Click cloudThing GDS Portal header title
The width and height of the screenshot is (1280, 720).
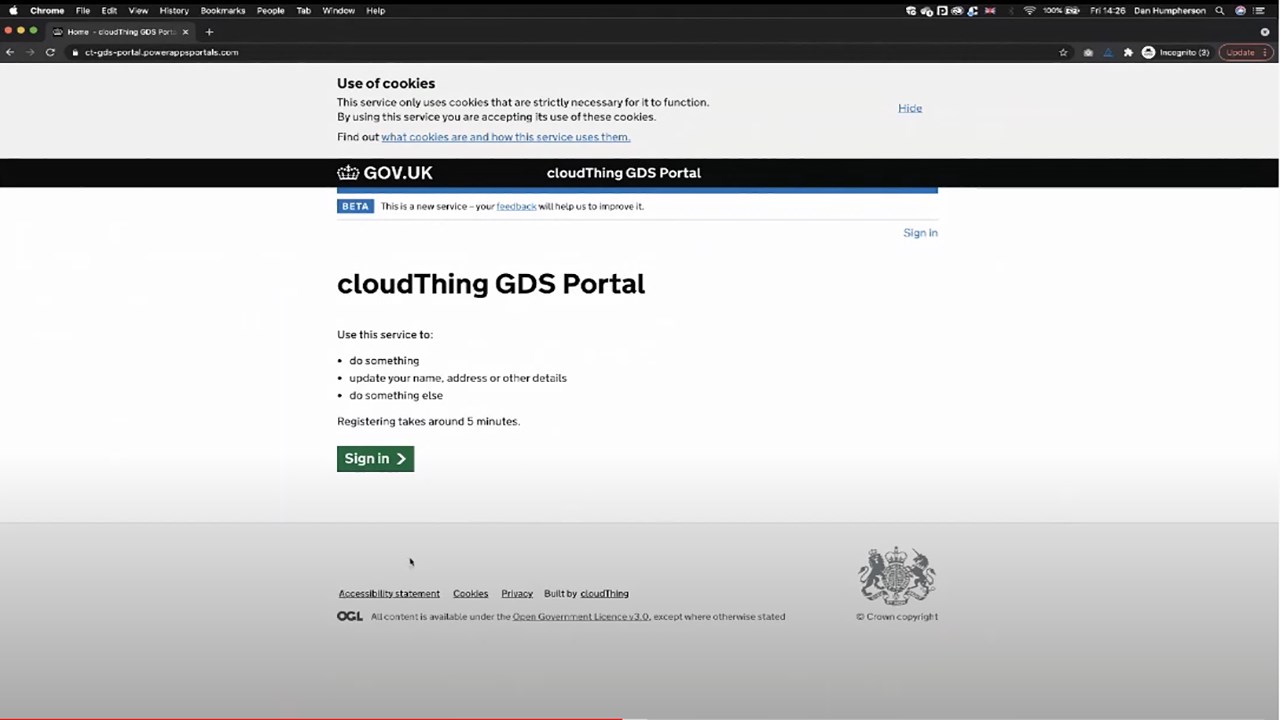click(624, 173)
